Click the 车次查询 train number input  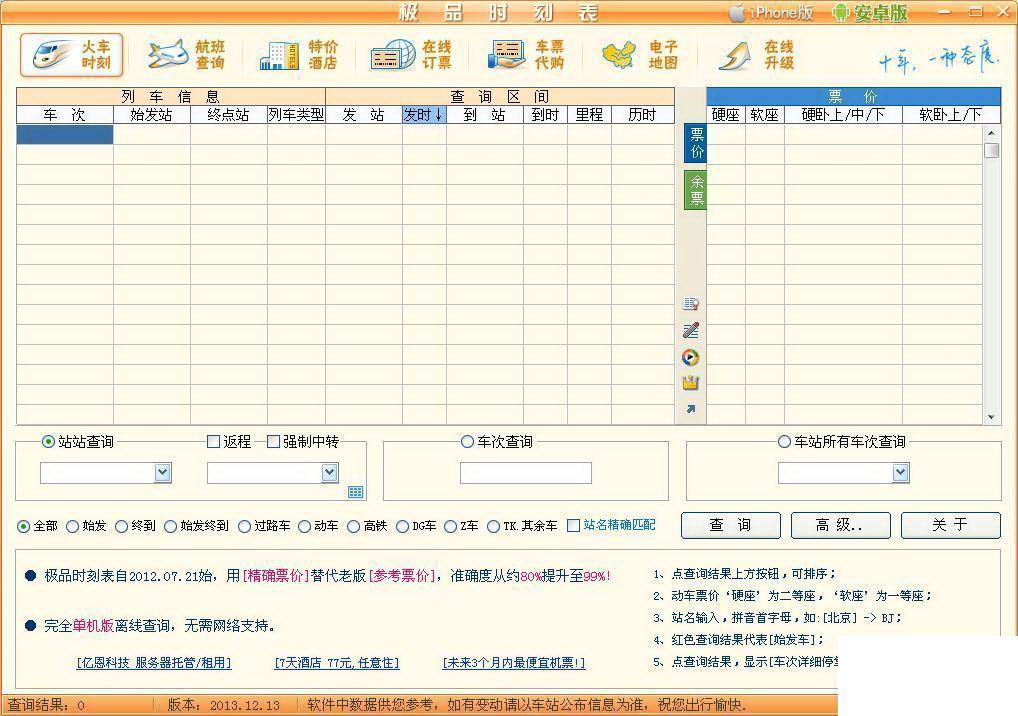(x=526, y=473)
